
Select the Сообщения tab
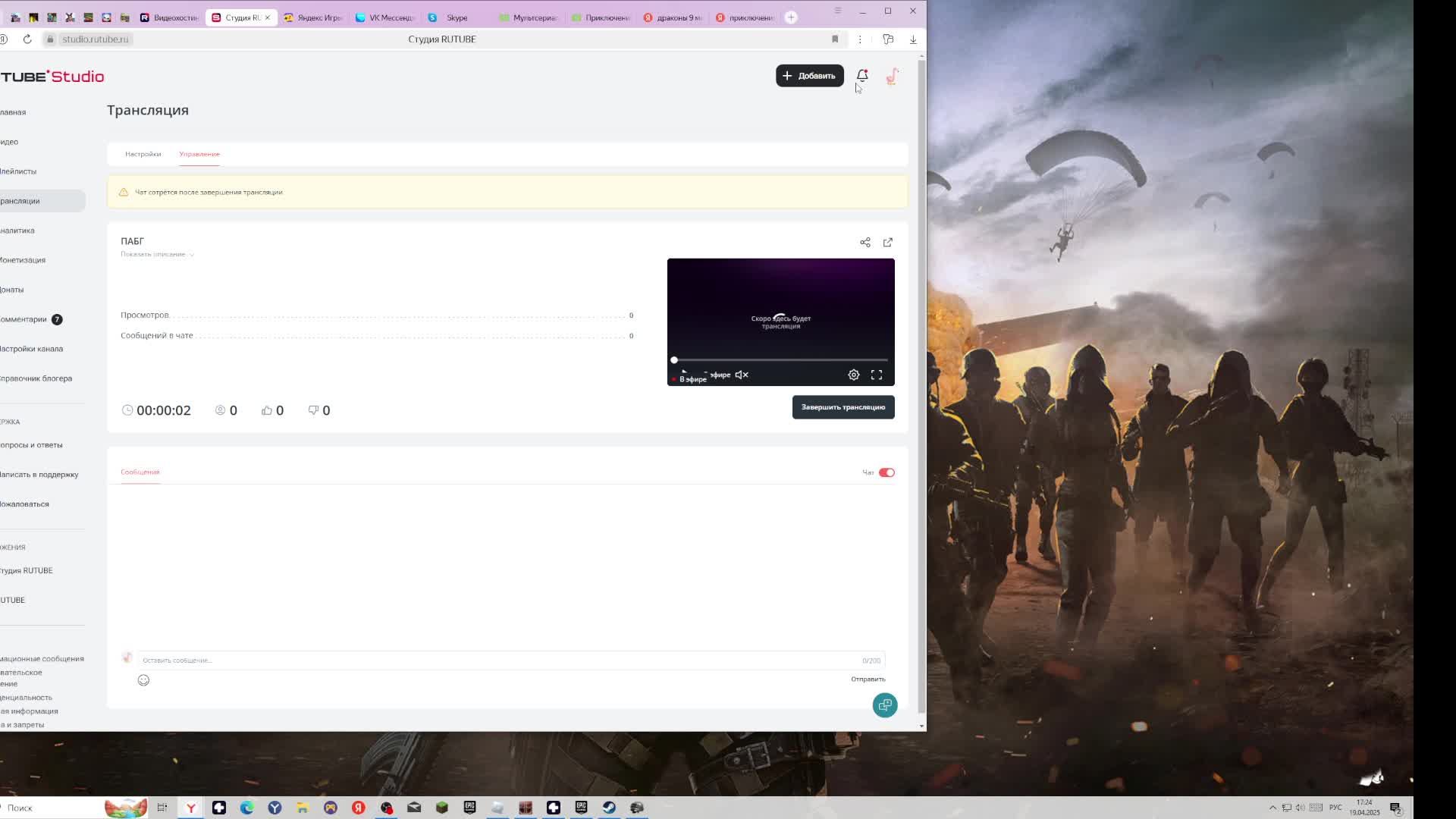point(140,472)
